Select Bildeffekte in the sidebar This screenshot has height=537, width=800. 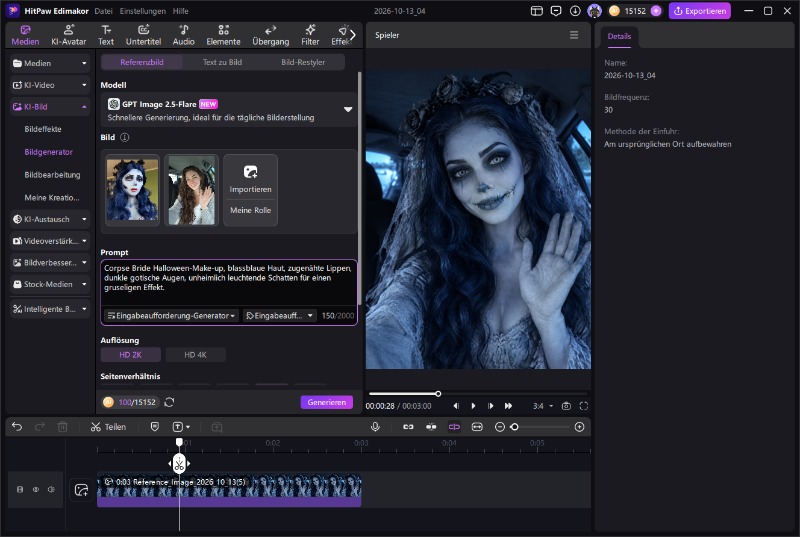click(x=43, y=129)
